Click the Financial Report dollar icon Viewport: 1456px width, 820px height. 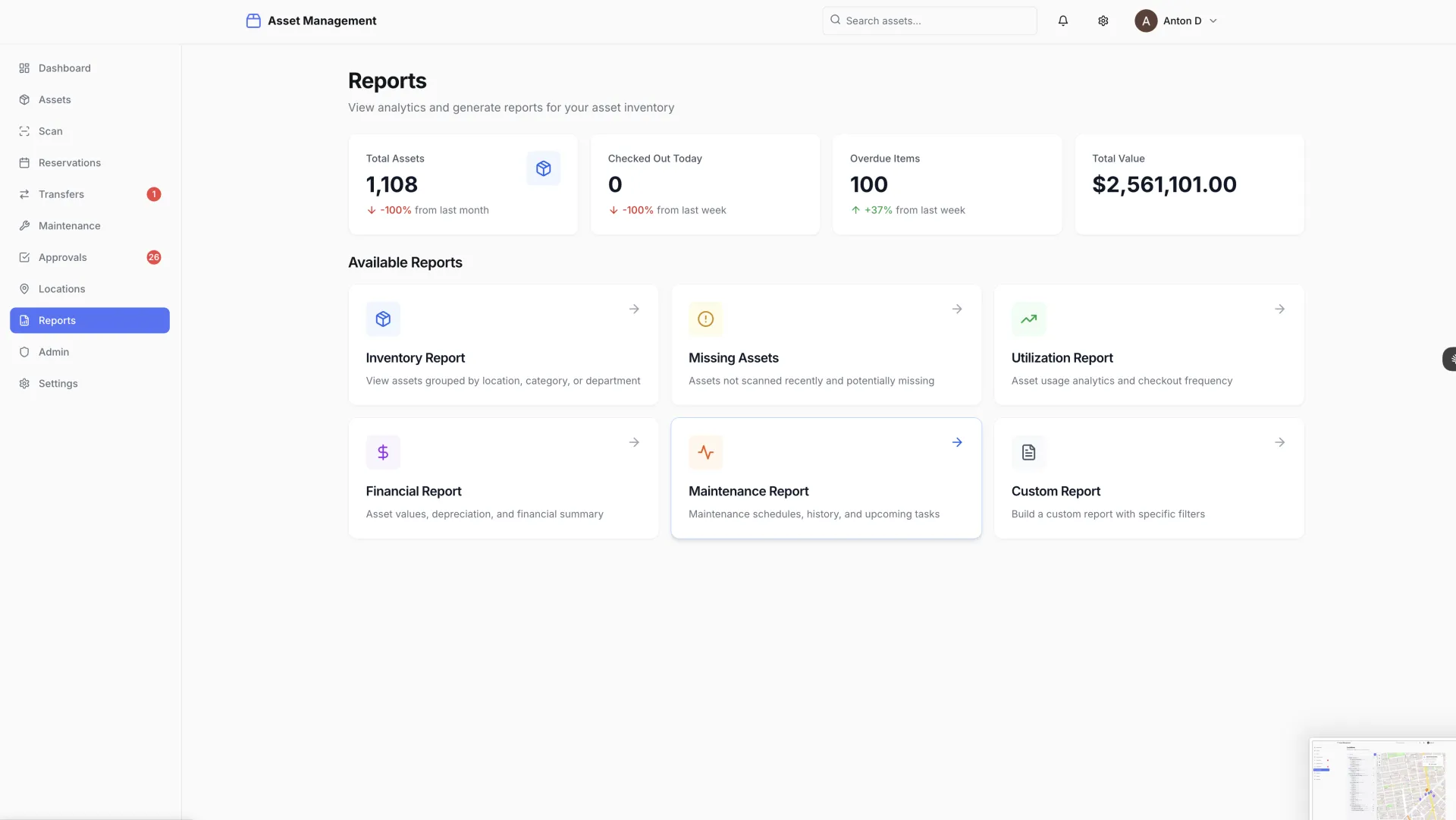pos(382,451)
